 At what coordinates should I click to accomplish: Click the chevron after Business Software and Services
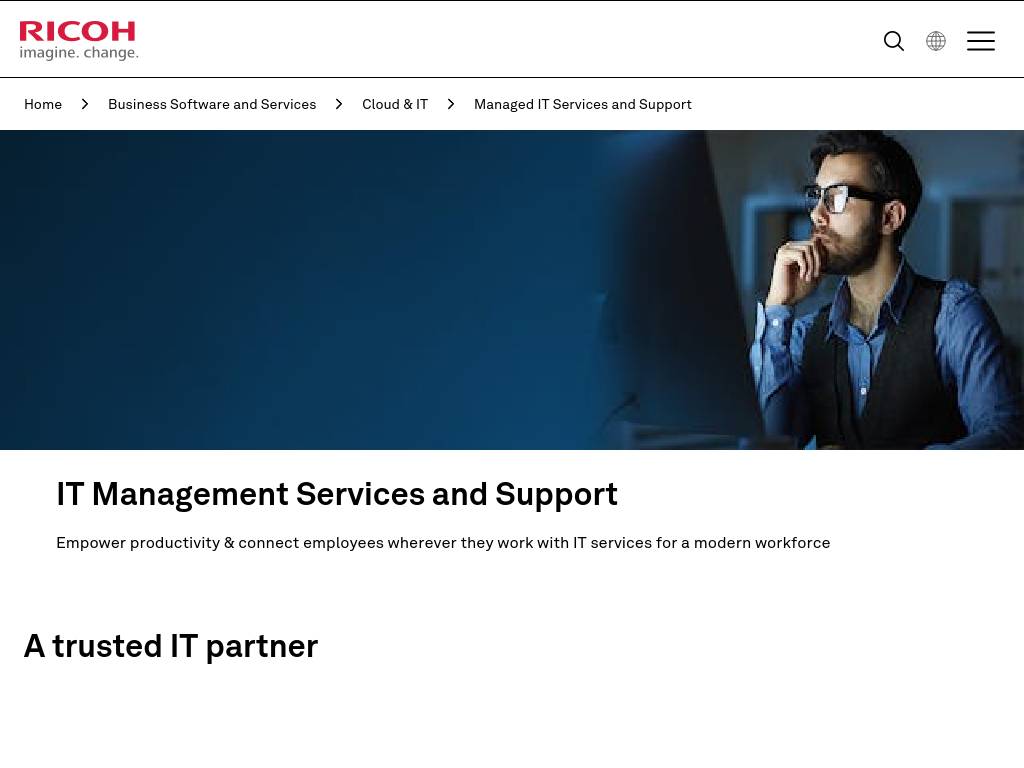[x=339, y=104]
